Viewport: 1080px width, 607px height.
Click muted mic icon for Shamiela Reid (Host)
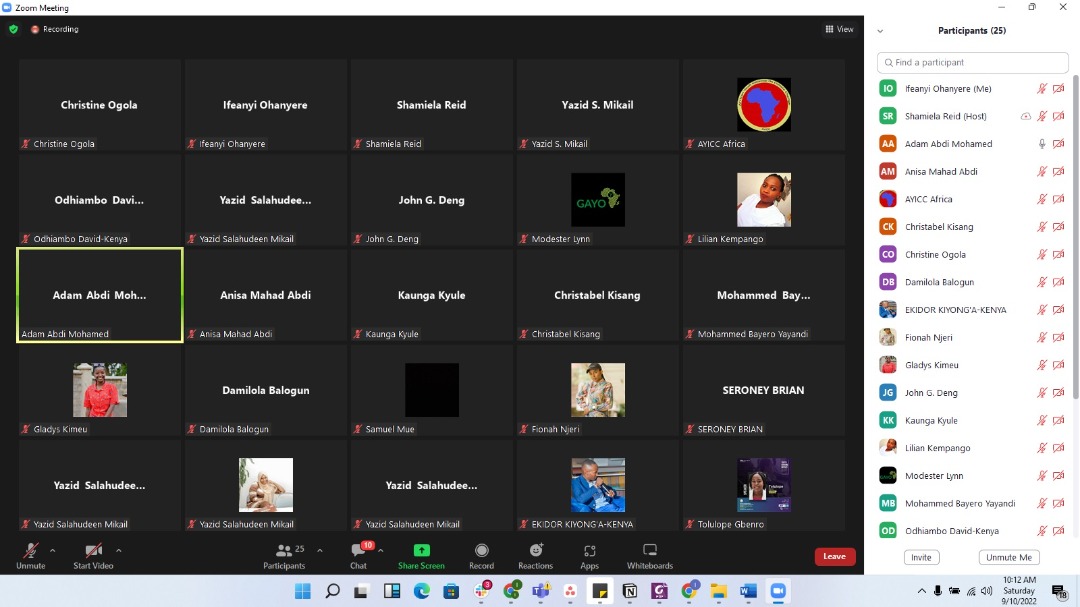tap(1041, 116)
